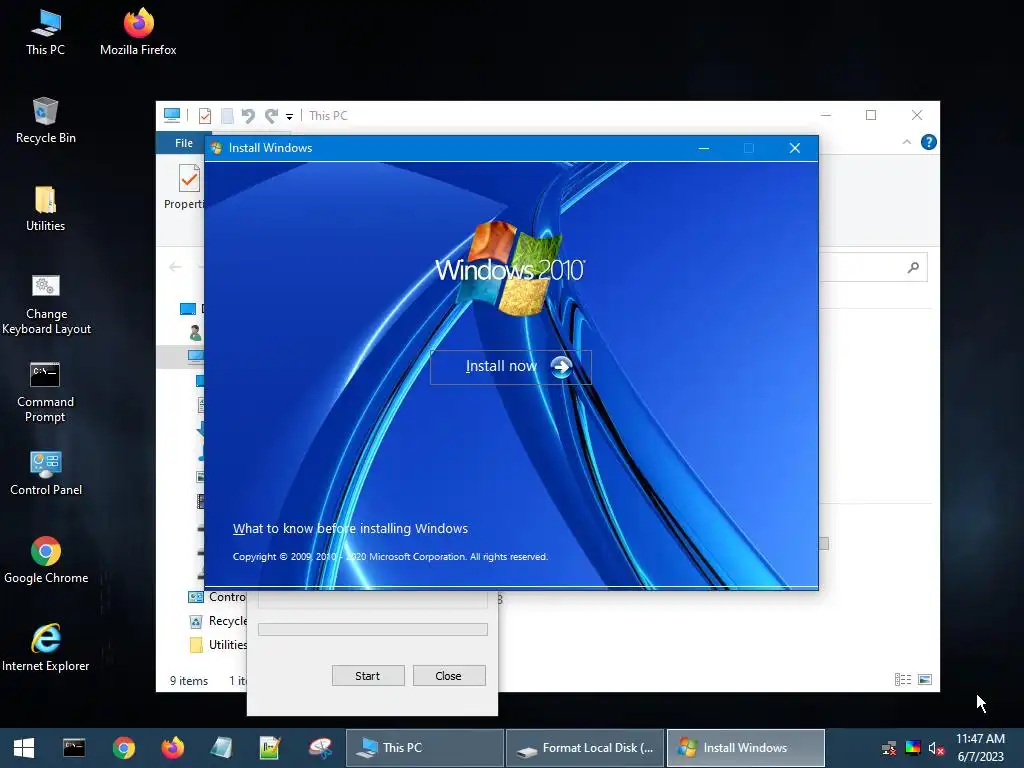Collapse the ribbon using the chevron arrow
Viewport: 1024px width, 768px height.
(906, 142)
